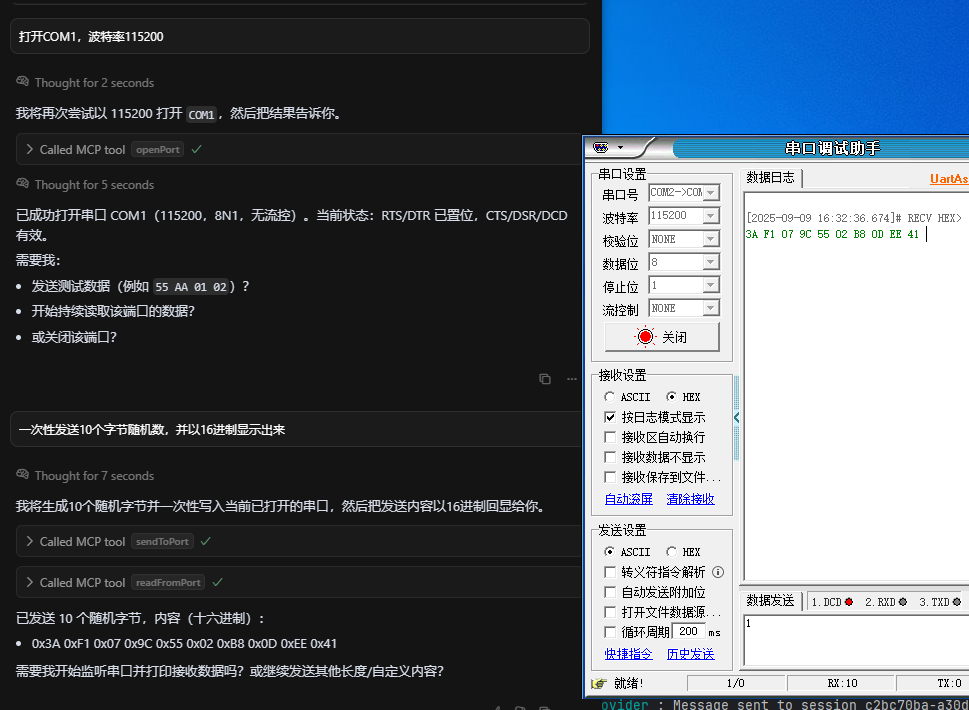Viewport: 969px width, 710px height.
Task: Enable 自动发送附加位 checkbox
Action: 610,592
